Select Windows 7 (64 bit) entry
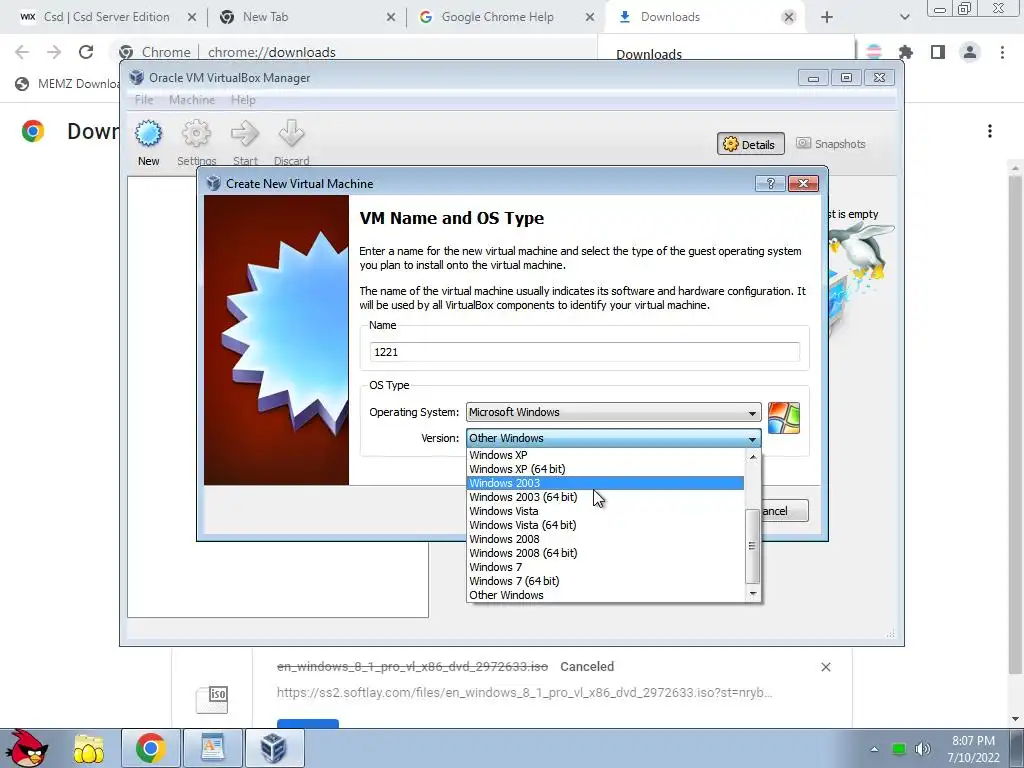1024x768 pixels. pyautogui.click(x=605, y=581)
